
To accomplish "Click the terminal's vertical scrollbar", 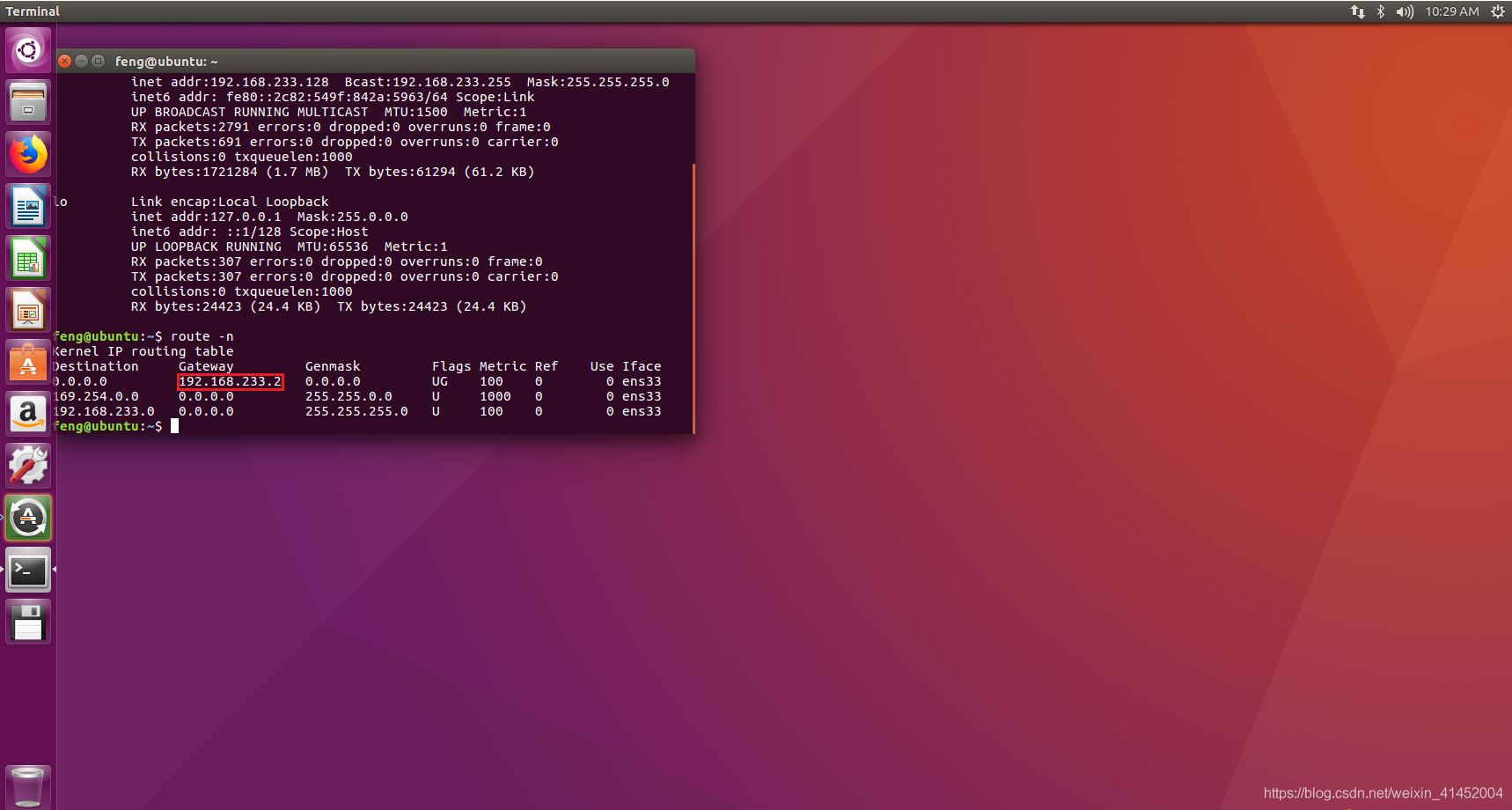I will 694,299.
